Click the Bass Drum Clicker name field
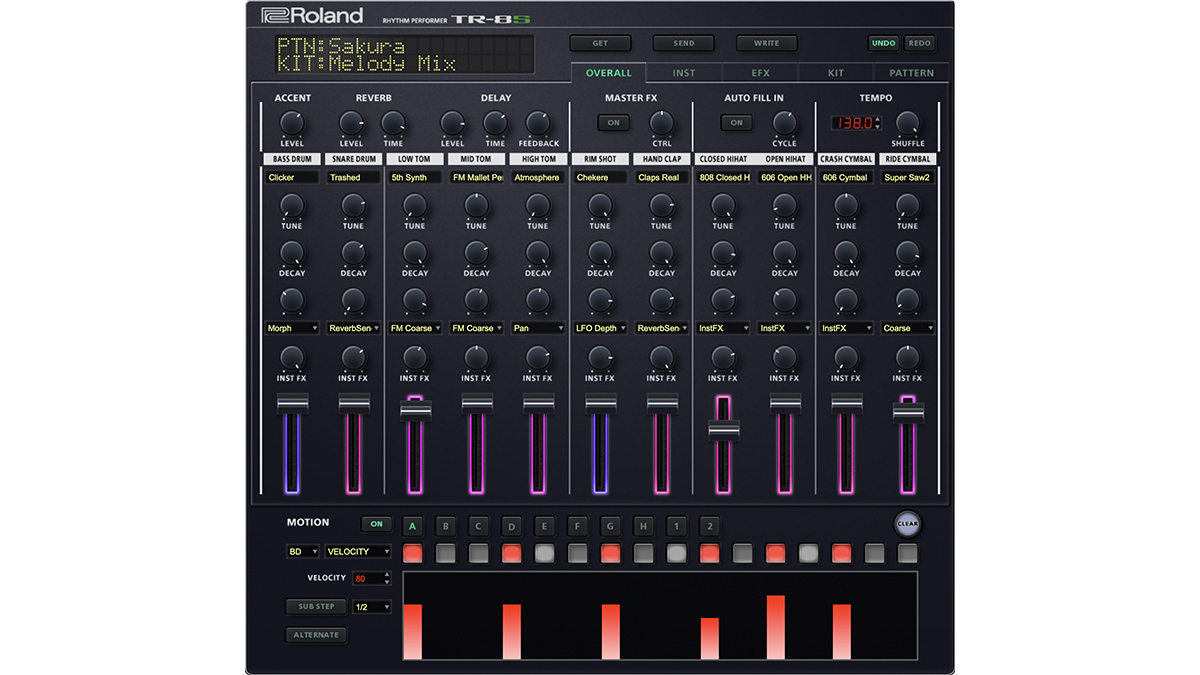The width and height of the screenshot is (1200, 675). 292,177
